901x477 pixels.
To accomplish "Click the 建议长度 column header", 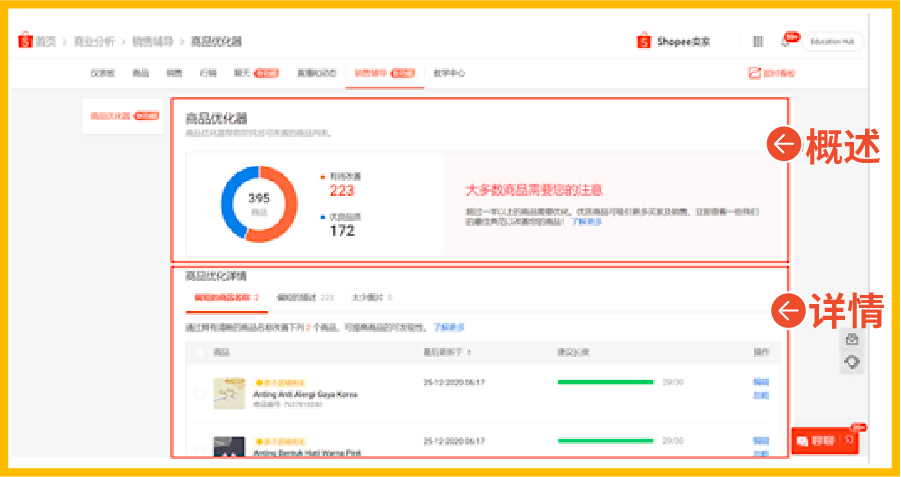I will (x=573, y=352).
